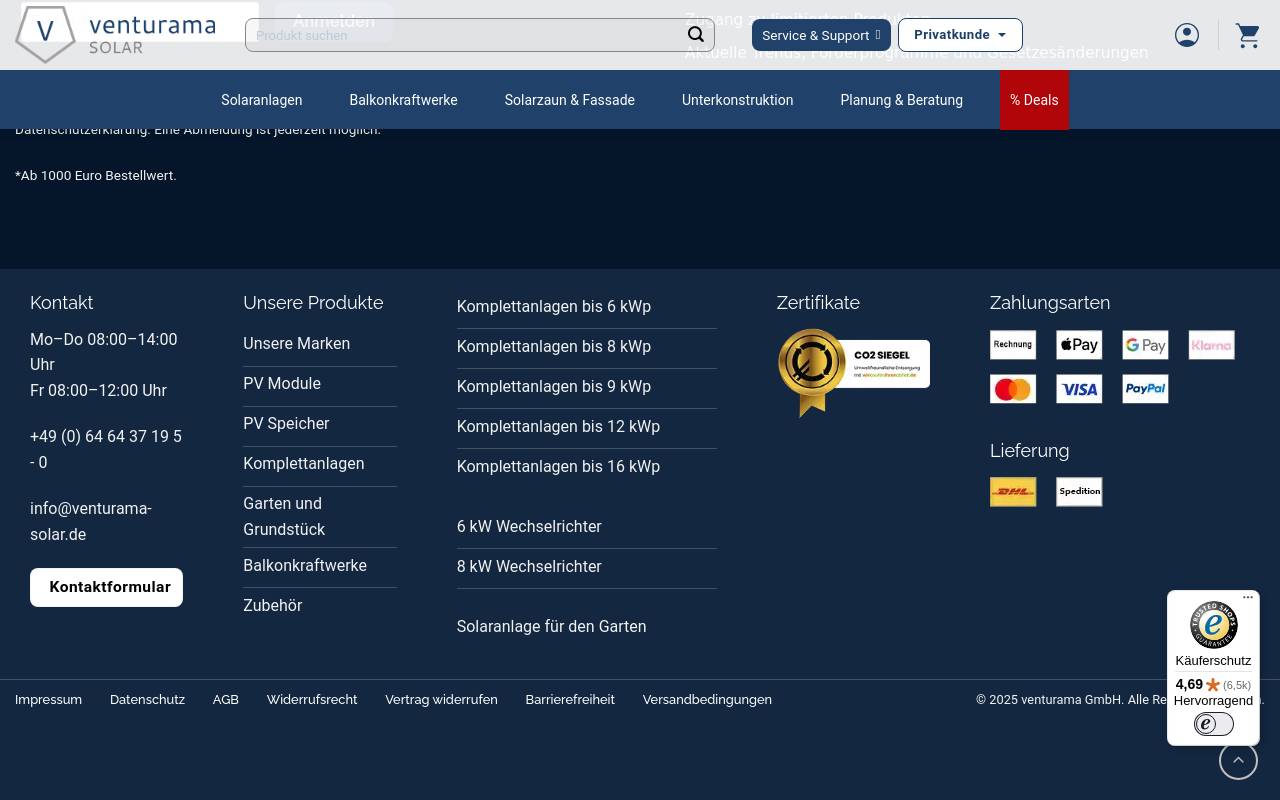The height and width of the screenshot is (800, 1280).
Task: Click the VISA payment icon
Action: point(1079,389)
